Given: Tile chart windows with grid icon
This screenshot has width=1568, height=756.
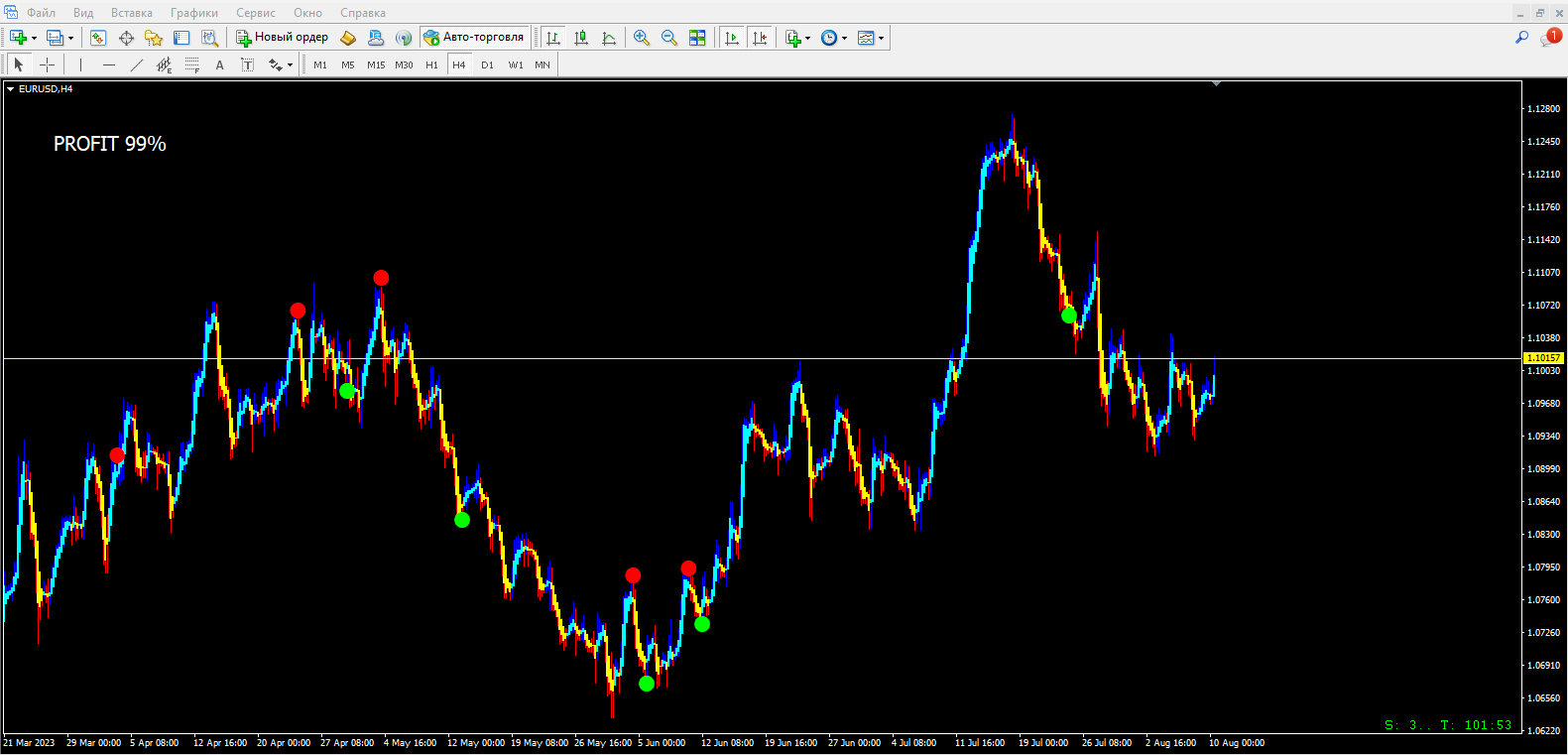Looking at the screenshot, I should tap(697, 38).
